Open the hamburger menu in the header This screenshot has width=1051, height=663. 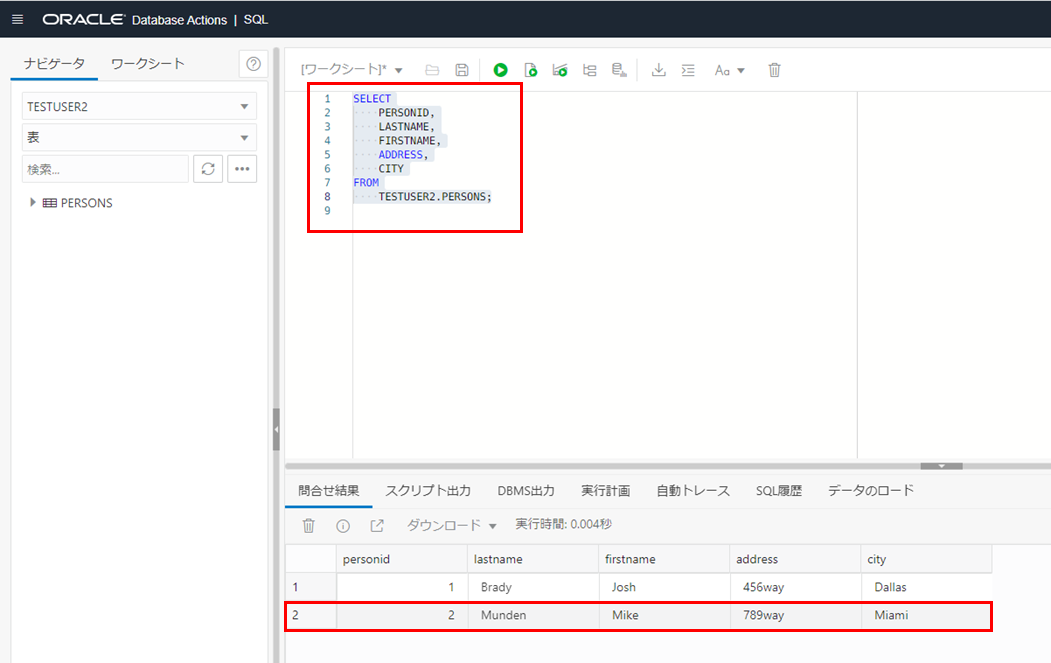17,19
